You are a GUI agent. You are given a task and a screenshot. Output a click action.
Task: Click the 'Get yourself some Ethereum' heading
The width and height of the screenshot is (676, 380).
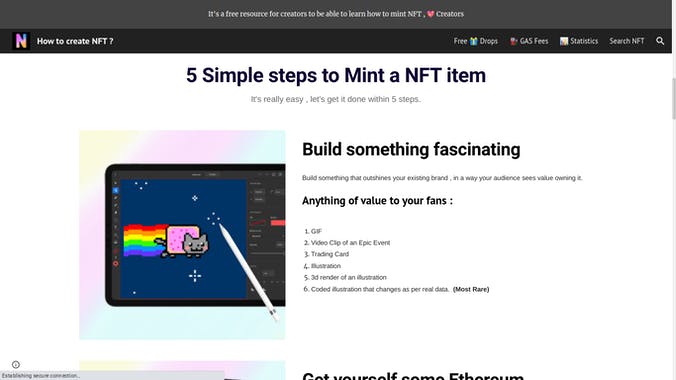click(x=413, y=376)
